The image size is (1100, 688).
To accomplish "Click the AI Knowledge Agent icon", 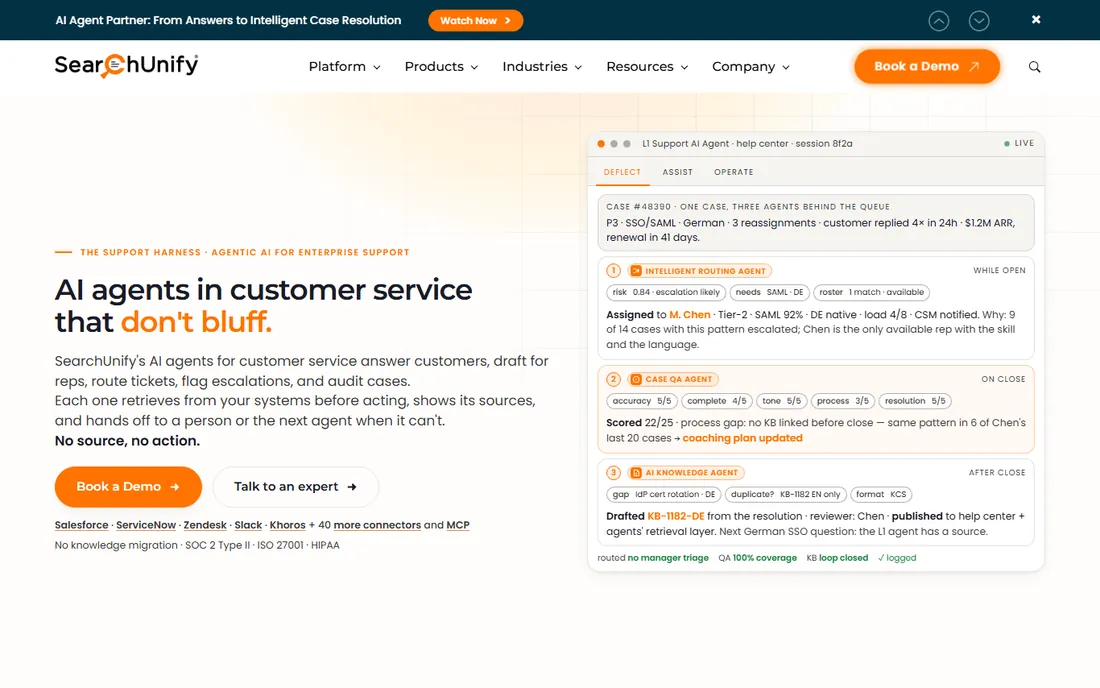I will 636,473.
